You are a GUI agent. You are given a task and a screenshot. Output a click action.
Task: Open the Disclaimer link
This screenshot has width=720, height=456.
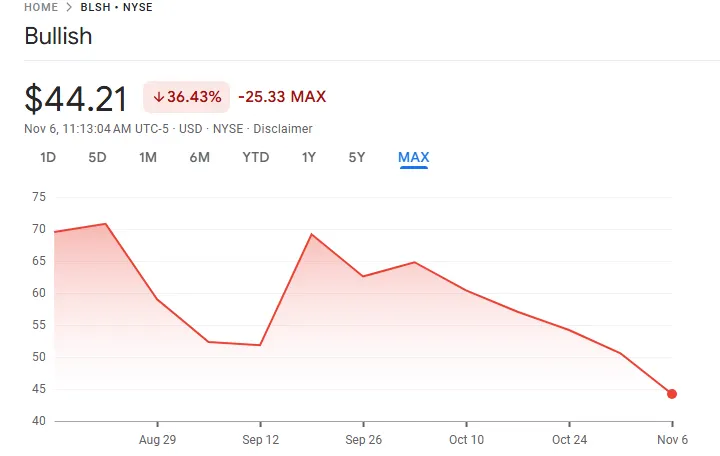283,129
